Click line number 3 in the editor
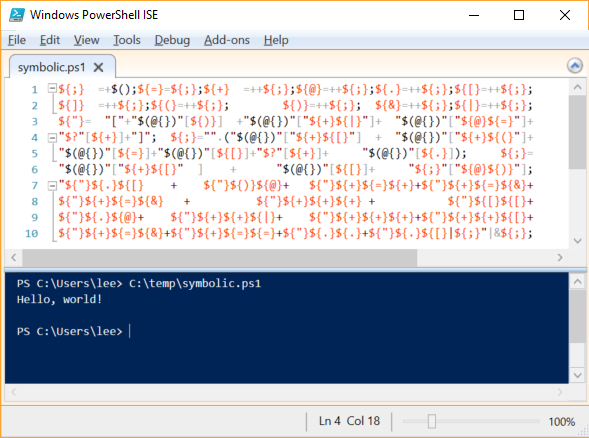The image size is (589, 438). coord(34,122)
